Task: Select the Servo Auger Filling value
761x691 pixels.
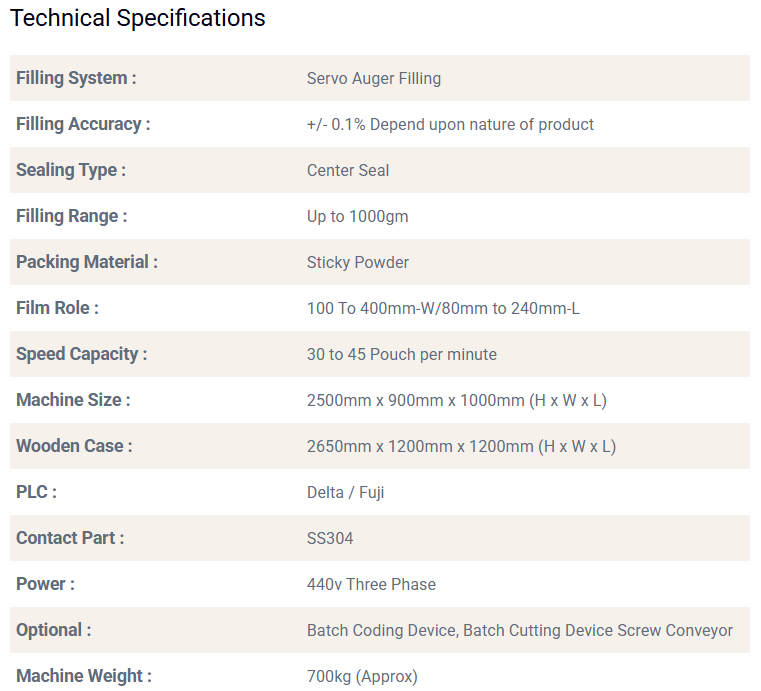Action: tap(374, 78)
